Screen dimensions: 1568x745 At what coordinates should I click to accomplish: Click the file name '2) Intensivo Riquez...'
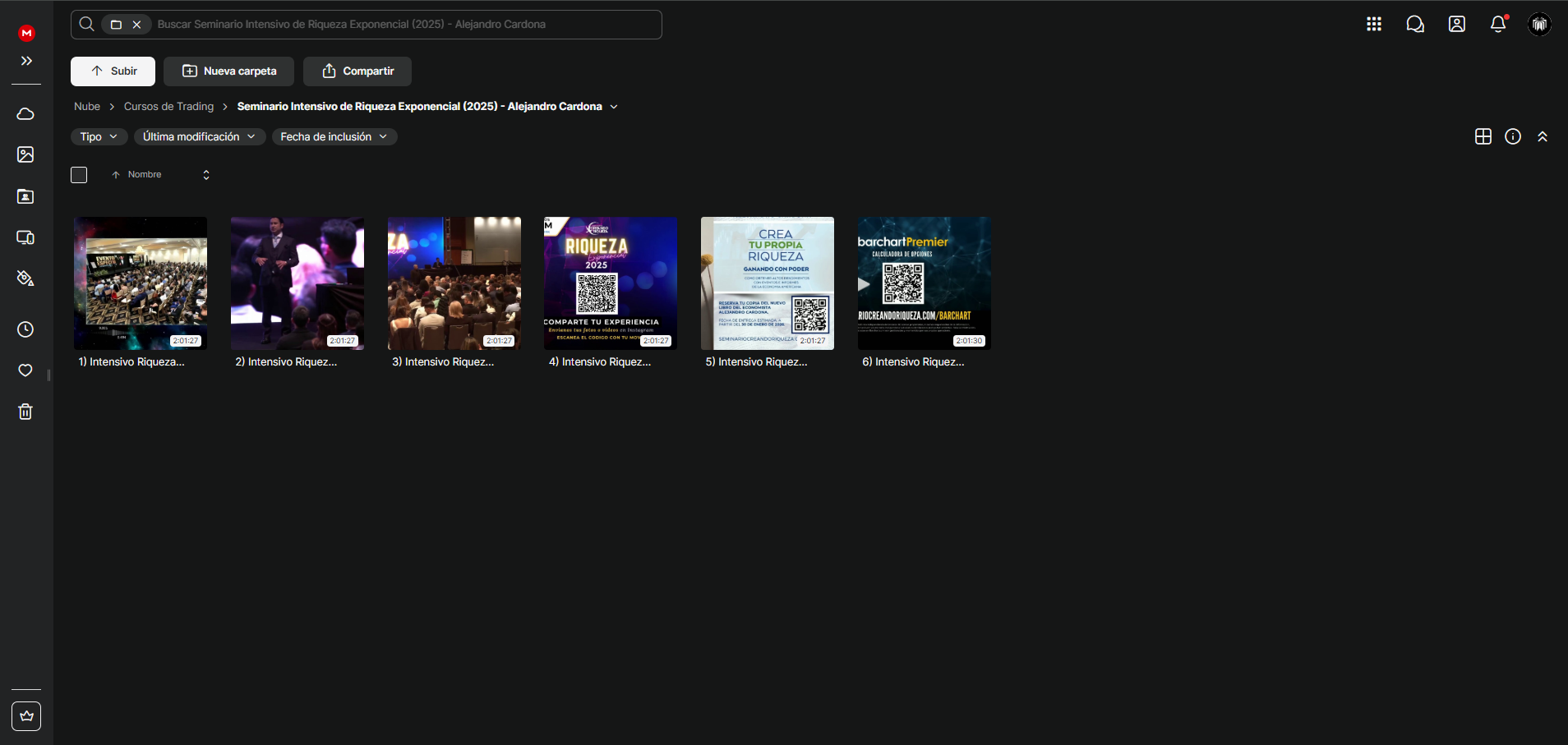click(x=286, y=362)
